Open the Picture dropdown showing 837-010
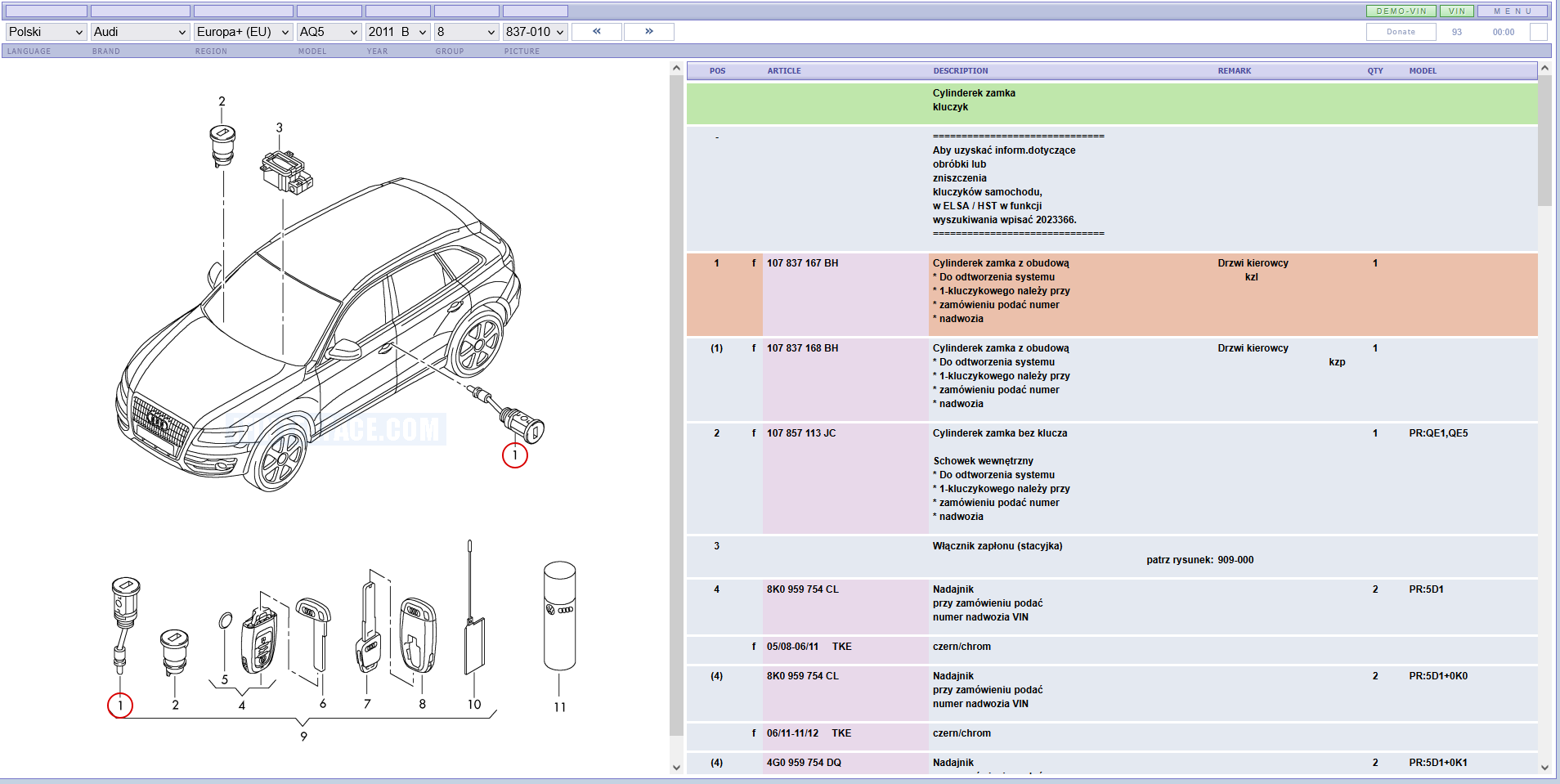The height and width of the screenshot is (784, 1560). point(535,32)
